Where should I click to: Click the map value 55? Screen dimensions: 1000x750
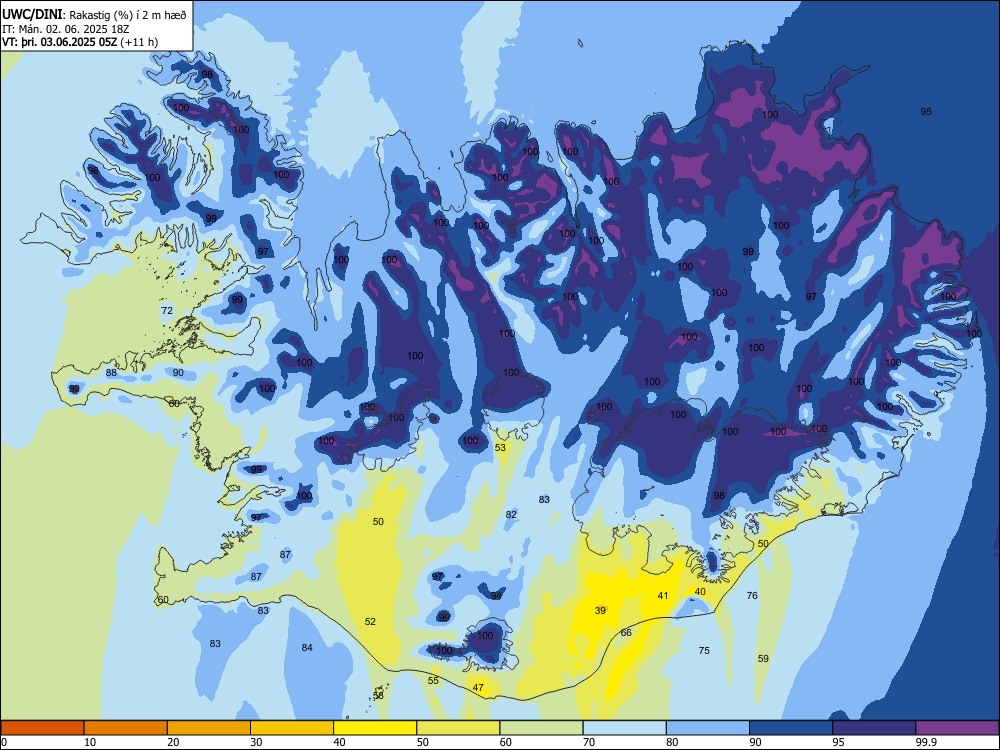434,680
